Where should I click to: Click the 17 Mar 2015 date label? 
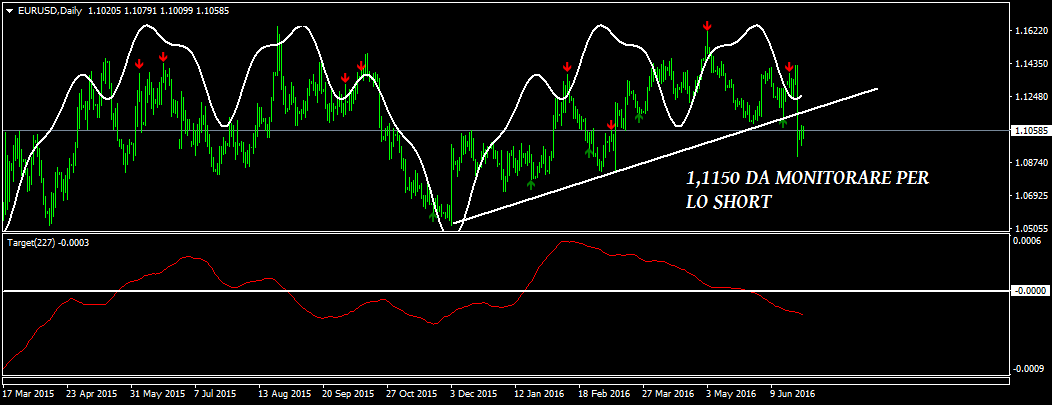tap(30, 393)
